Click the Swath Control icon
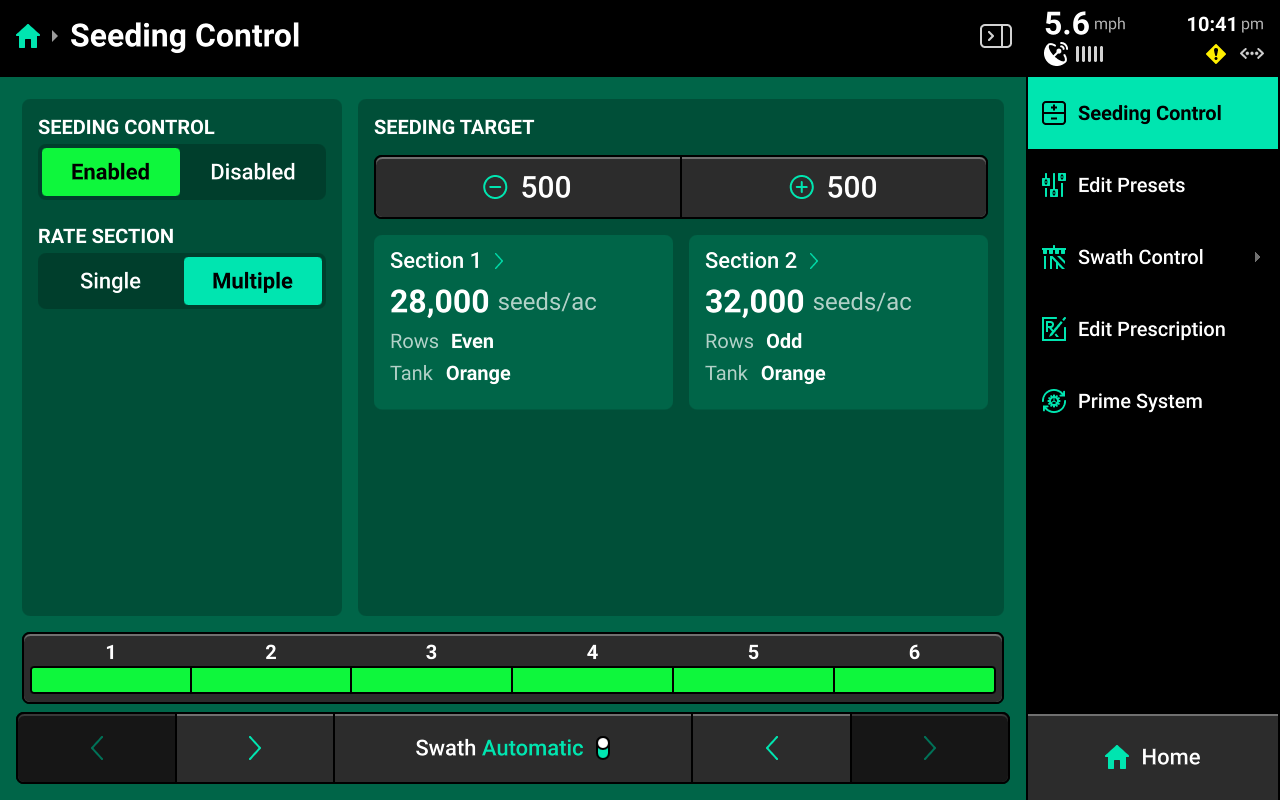 click(1054, 257)
